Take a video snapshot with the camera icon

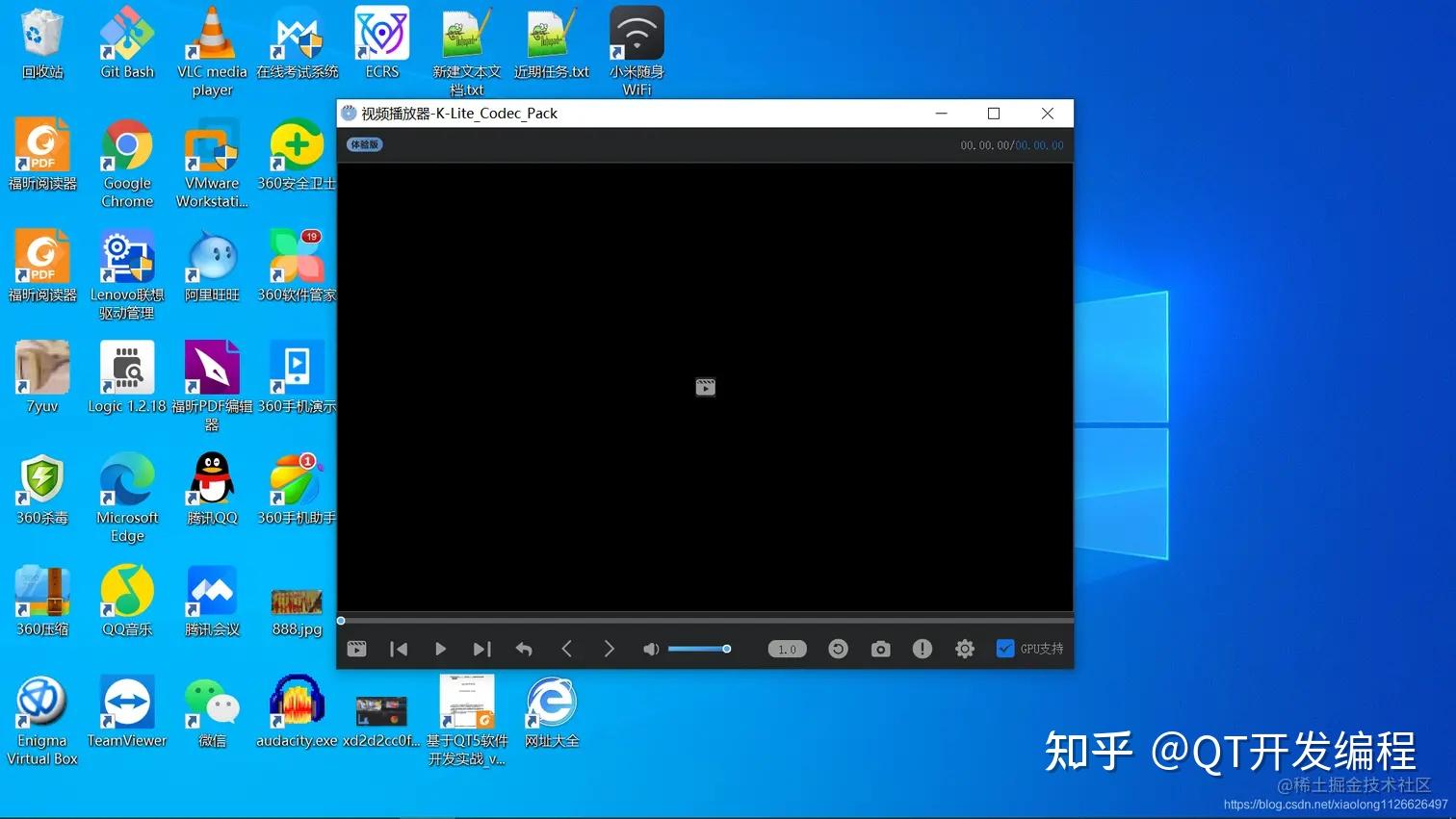pyautogui.click(x=880, y=648)
